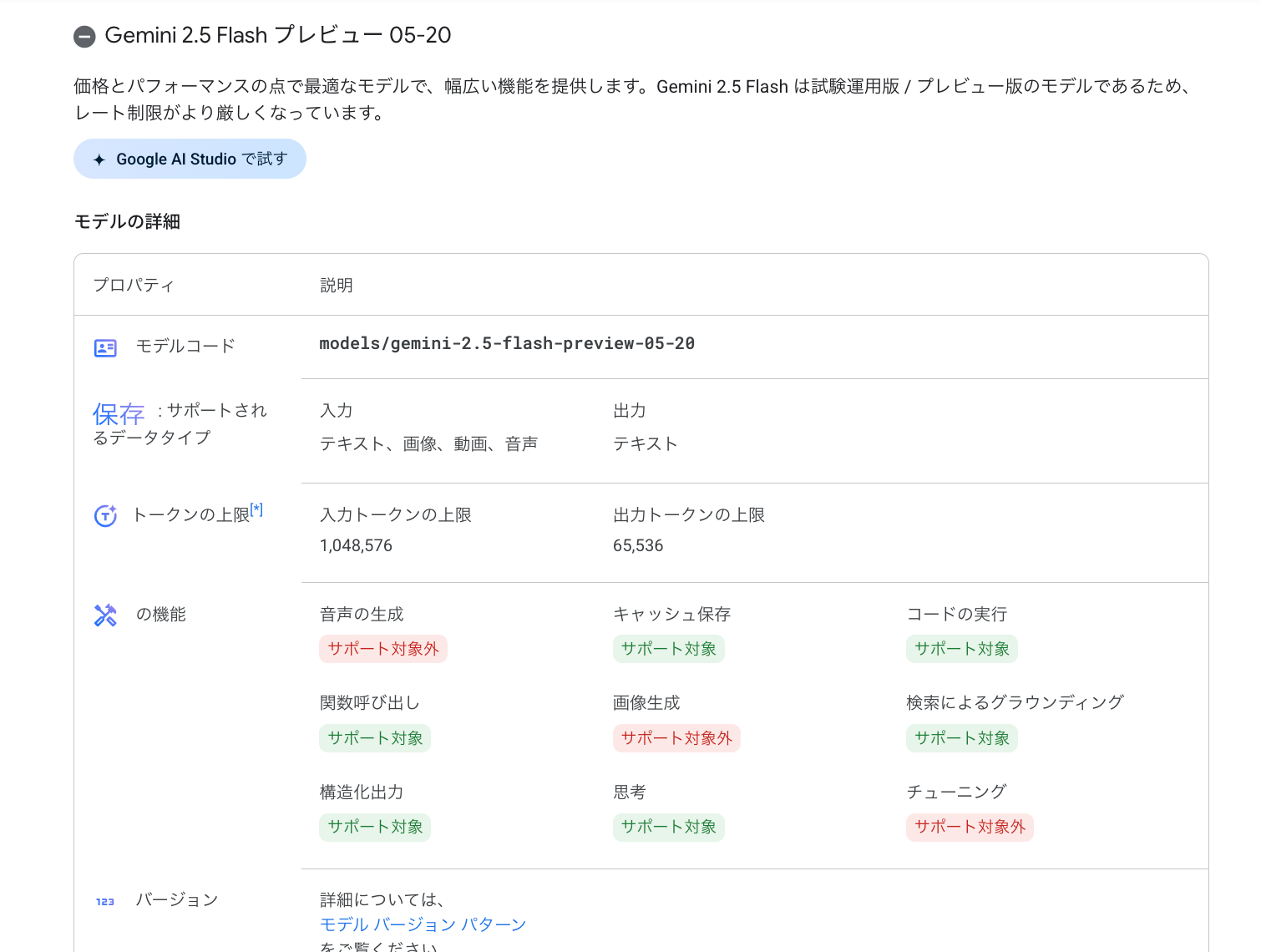Click the コードの実行 capability label
This screenshot has height=952, width=1261.
click(x=957, y=614)
